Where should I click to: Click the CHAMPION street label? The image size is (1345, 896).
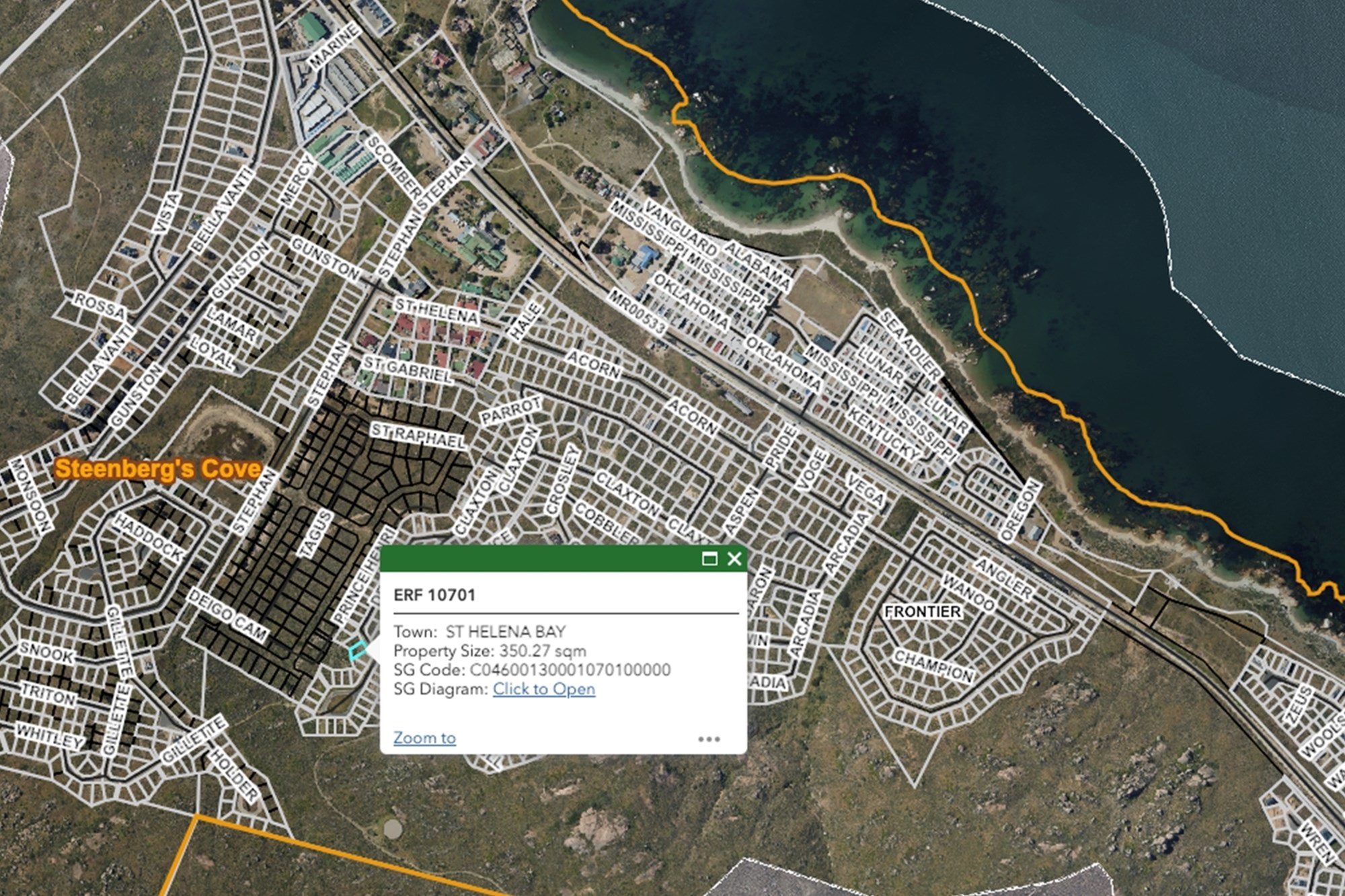tap(933, 665)
